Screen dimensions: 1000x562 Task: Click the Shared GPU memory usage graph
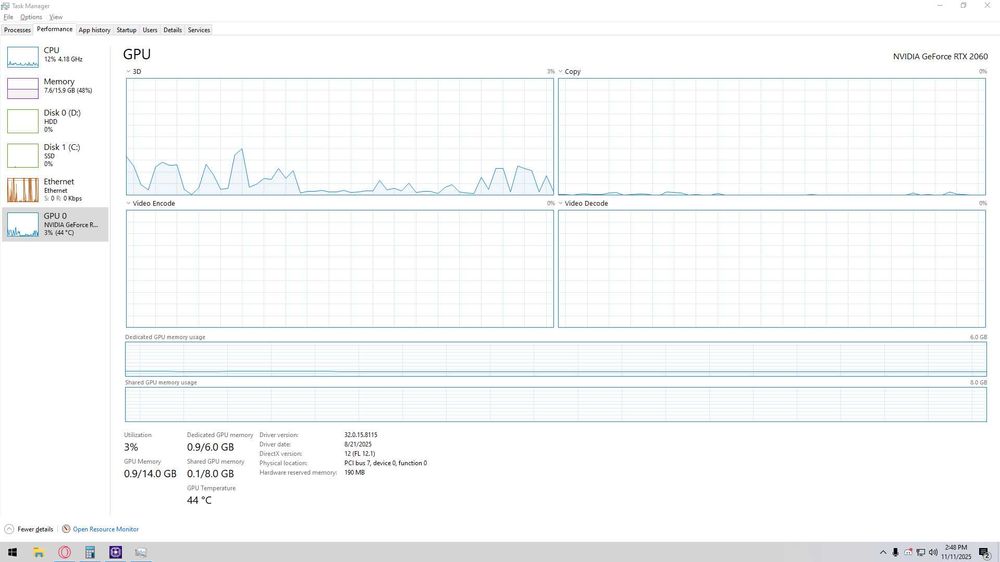555,404
